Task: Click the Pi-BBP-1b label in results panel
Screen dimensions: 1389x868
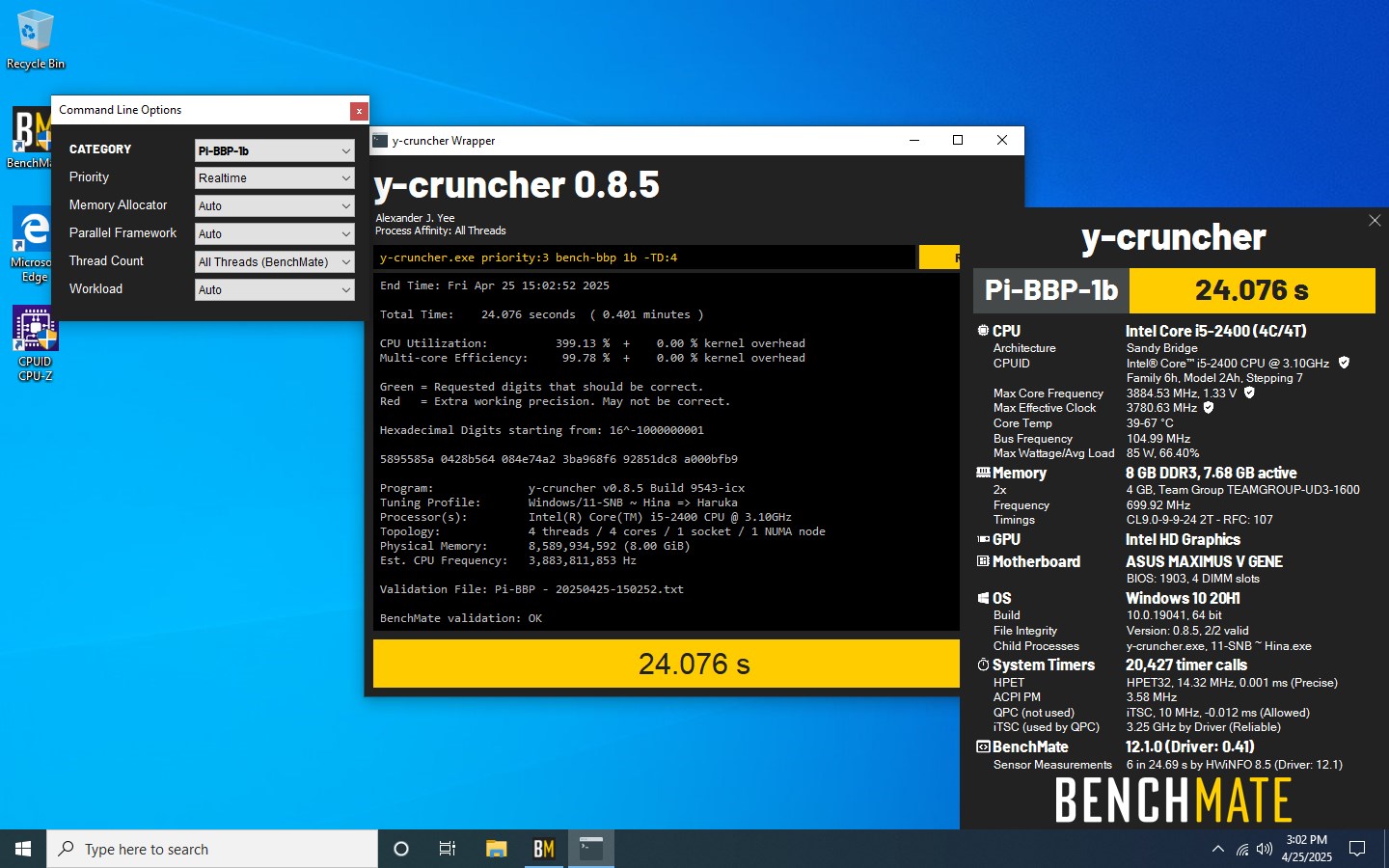Action: coord(1051,290)
